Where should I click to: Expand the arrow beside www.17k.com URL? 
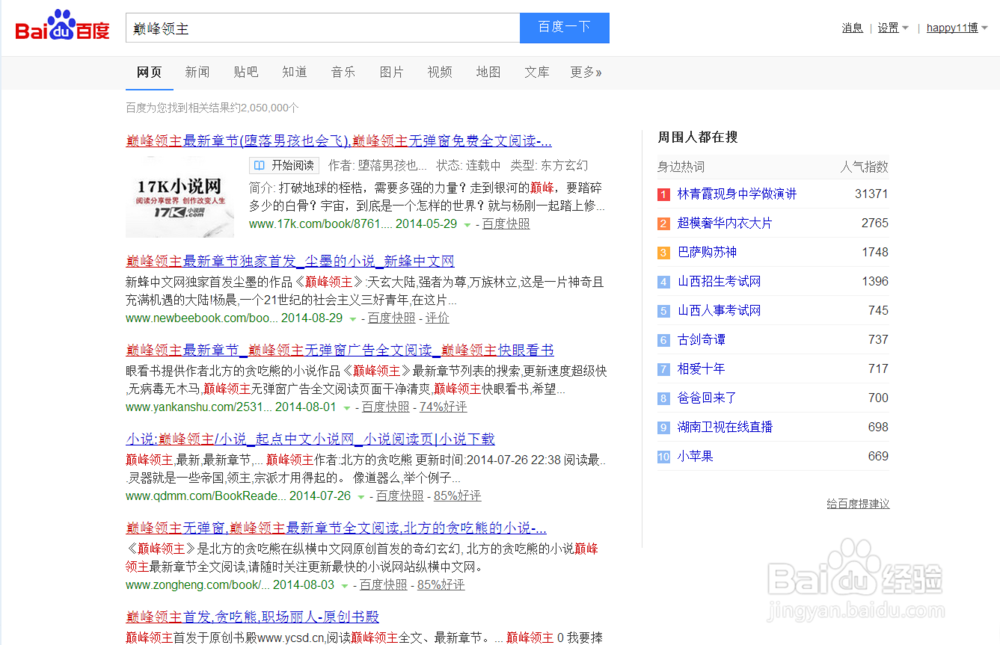coord(467,225)
